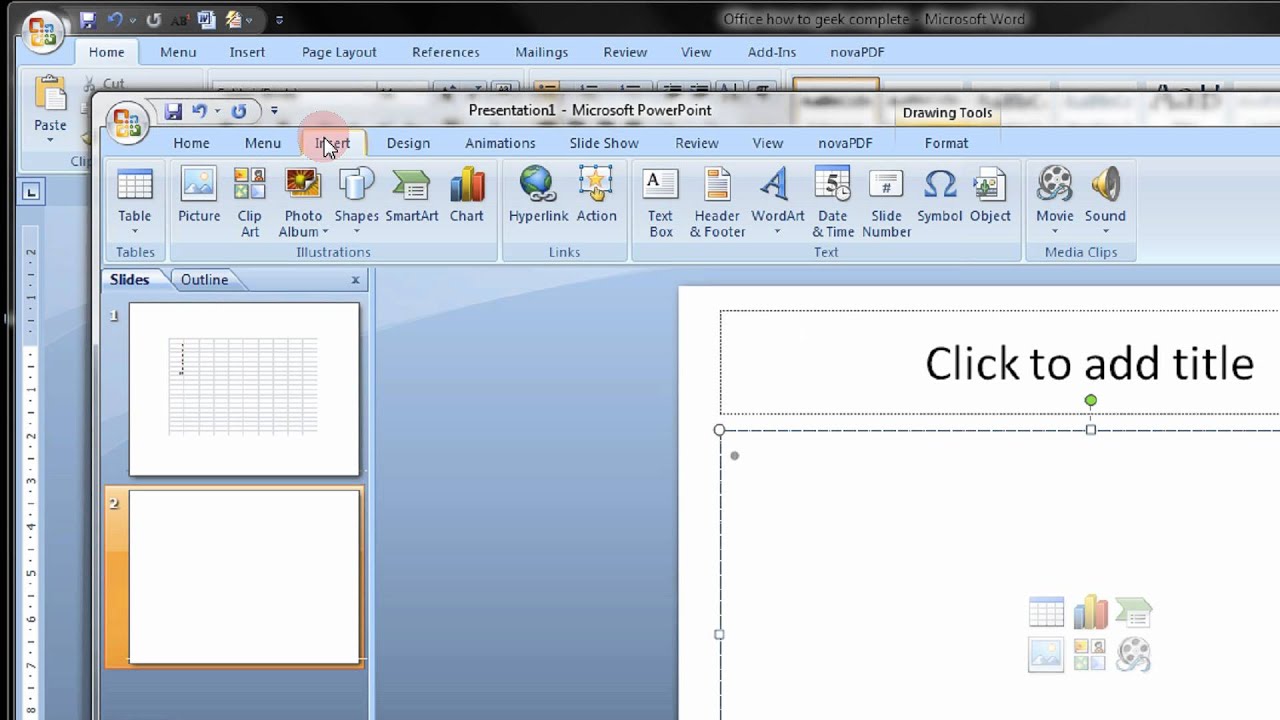The image size is (1280, 720).
Task: Create a Photo Album
Action: click(303, 203)
